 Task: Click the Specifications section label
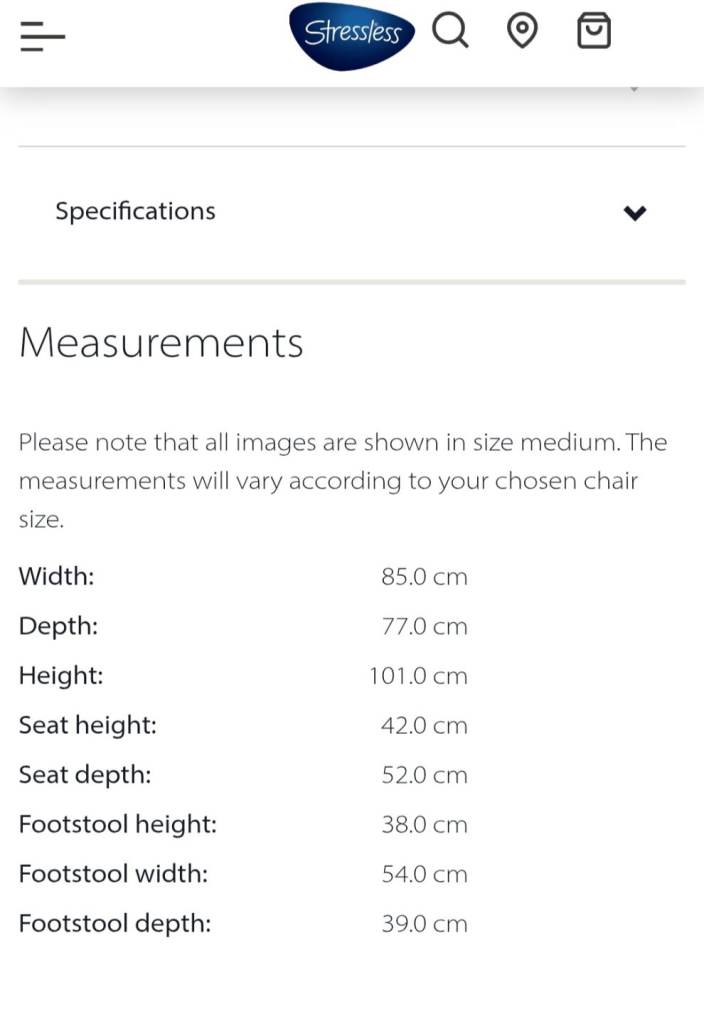[135, 211]
